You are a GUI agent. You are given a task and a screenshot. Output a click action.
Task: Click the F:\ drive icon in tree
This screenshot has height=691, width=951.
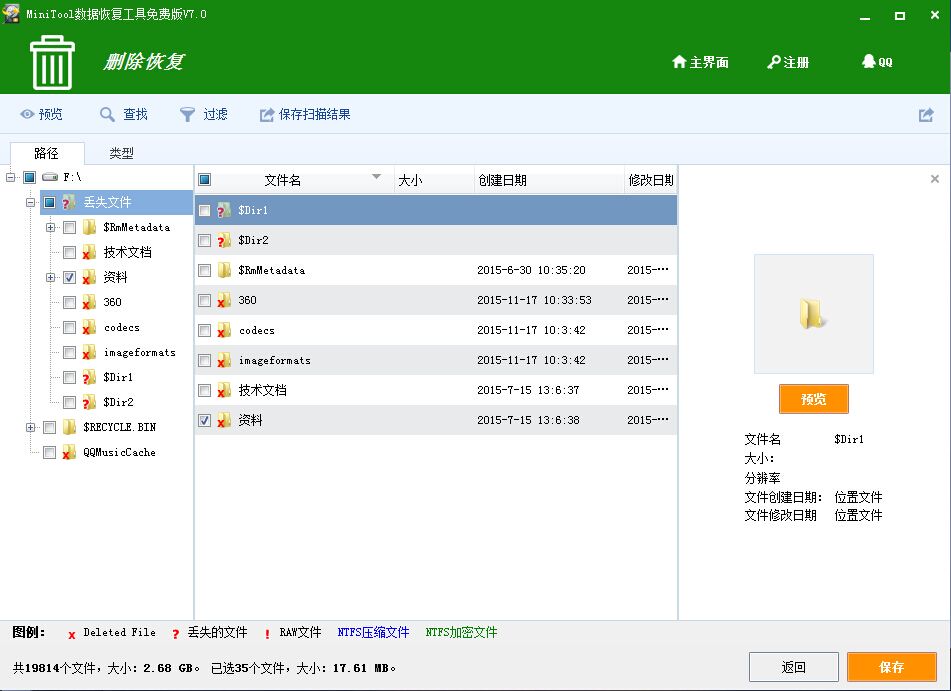50,177
